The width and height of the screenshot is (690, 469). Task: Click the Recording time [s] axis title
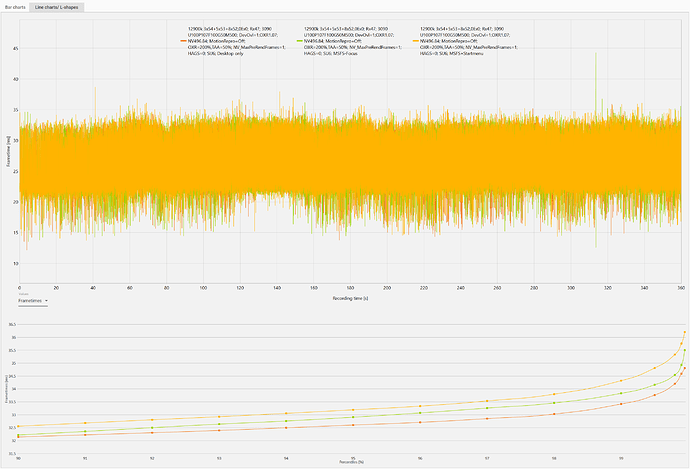coord(351,297)
